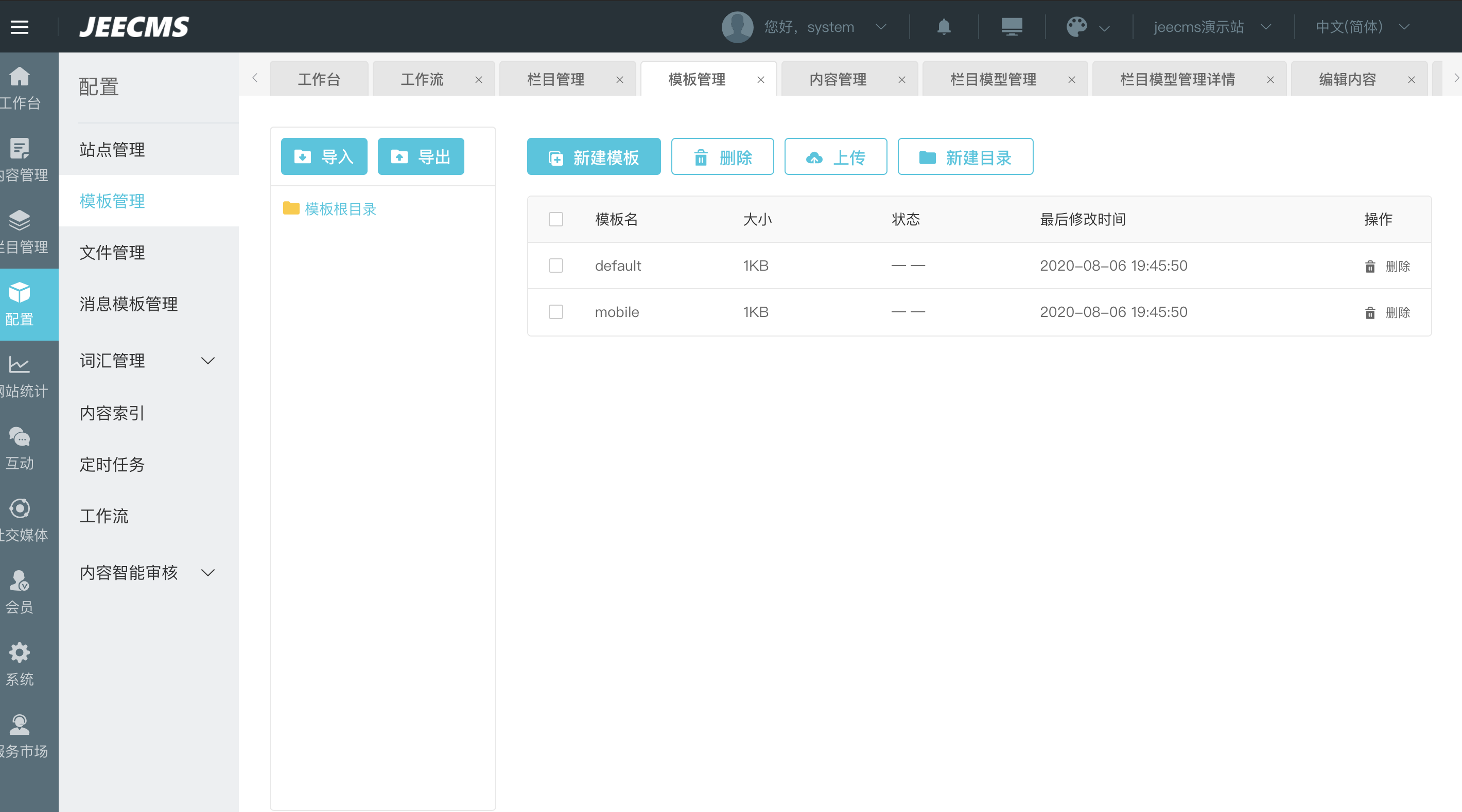Toggle select-all checkbox in table header

[x=555, y=219]
